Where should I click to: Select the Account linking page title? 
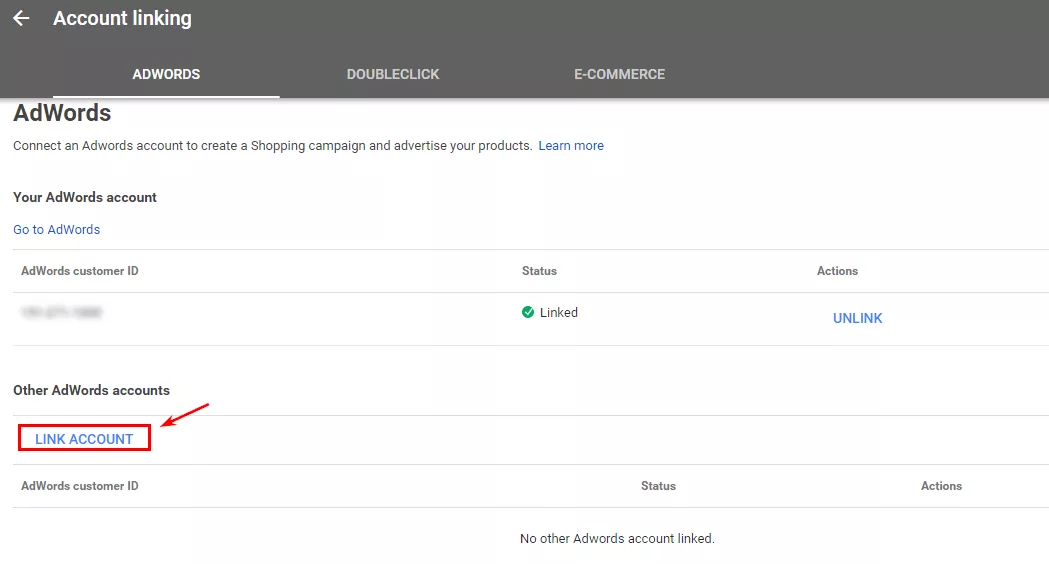coord(122,18)
